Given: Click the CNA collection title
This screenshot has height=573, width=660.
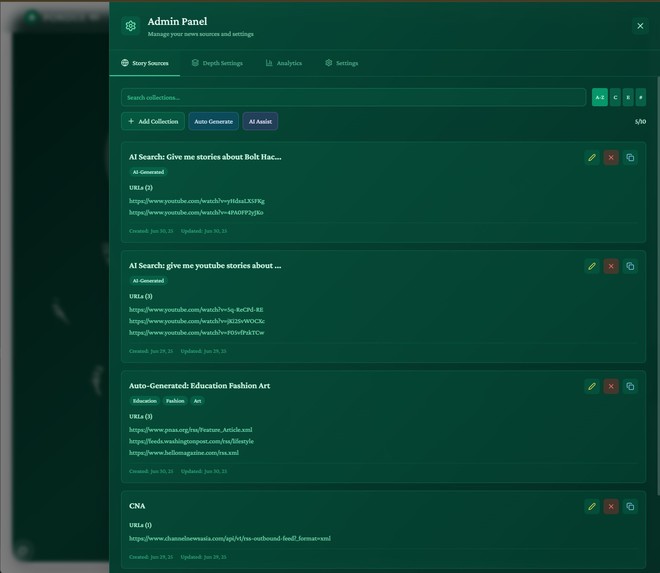Looking at the screenshot, I should pos(137,506).
